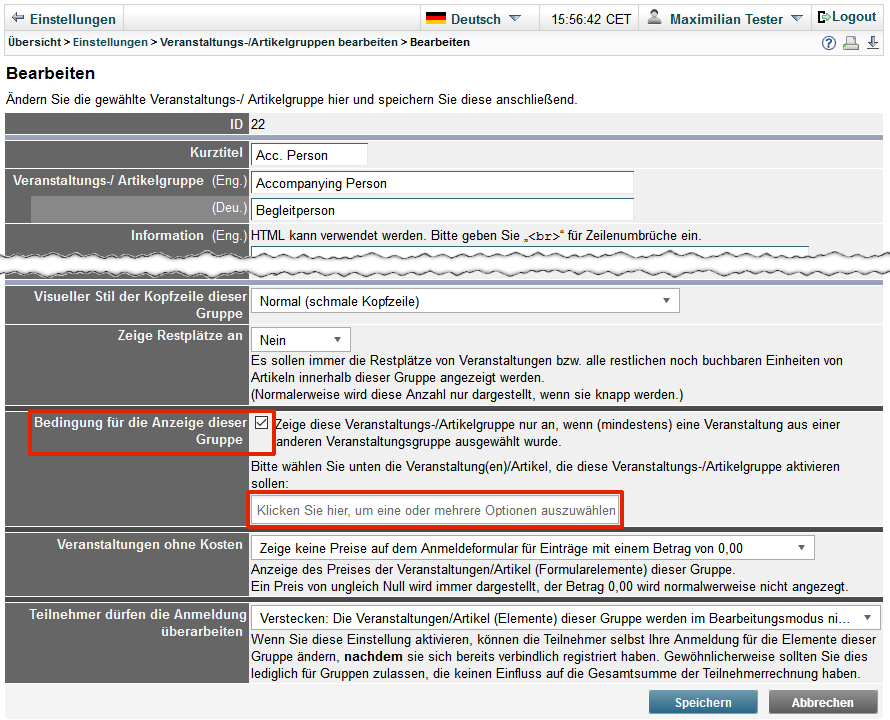Screen dimensions: 890x720
Task: Open the Veranstaltungen ohne Kosten dropdown
Action: tap(532, 548)
